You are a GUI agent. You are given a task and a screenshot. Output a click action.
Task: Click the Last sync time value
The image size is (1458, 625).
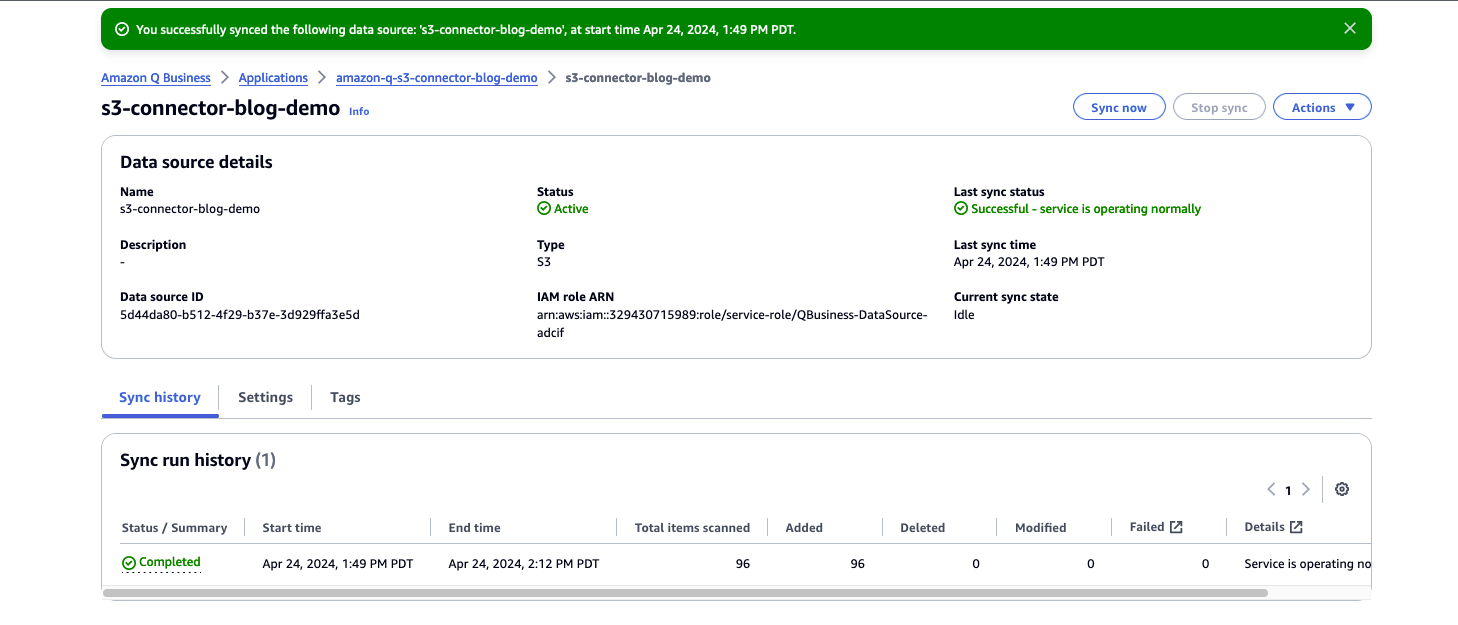[x=1029, y=262]
